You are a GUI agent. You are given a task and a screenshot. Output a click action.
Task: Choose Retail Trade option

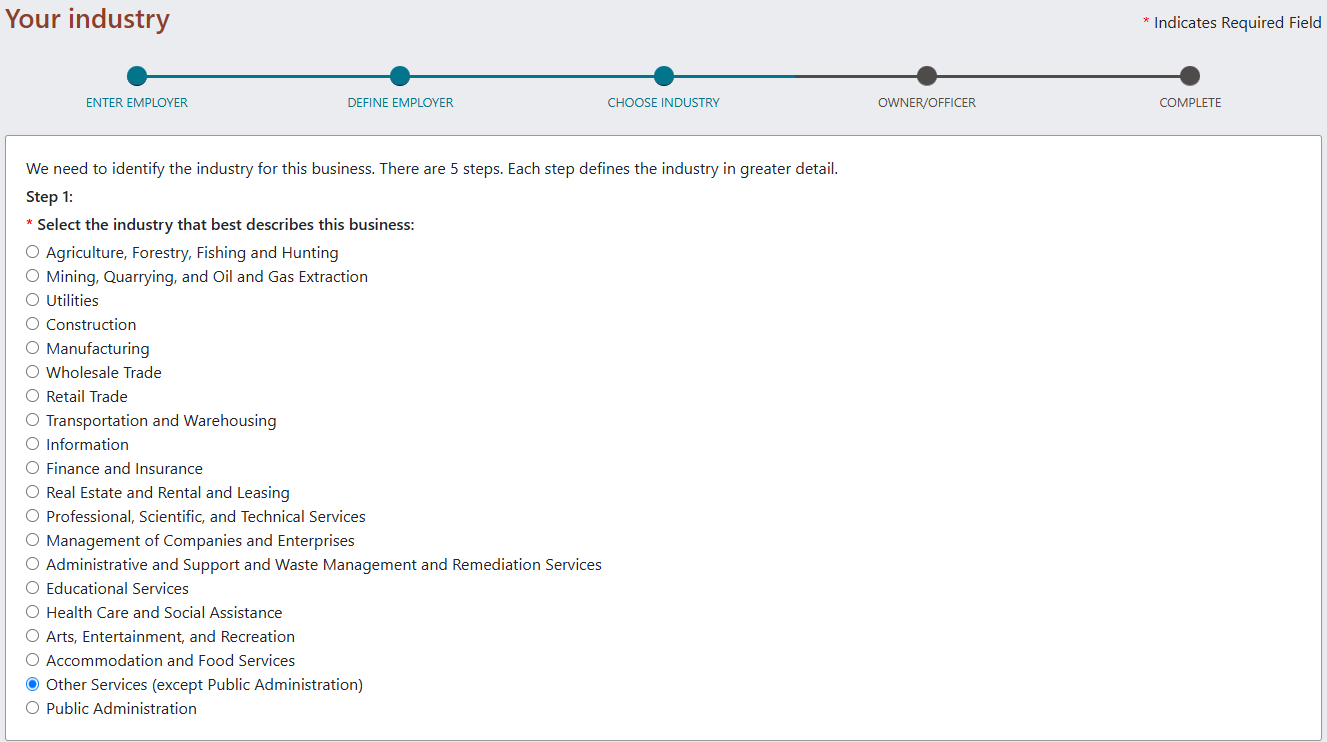pos(32,395)
